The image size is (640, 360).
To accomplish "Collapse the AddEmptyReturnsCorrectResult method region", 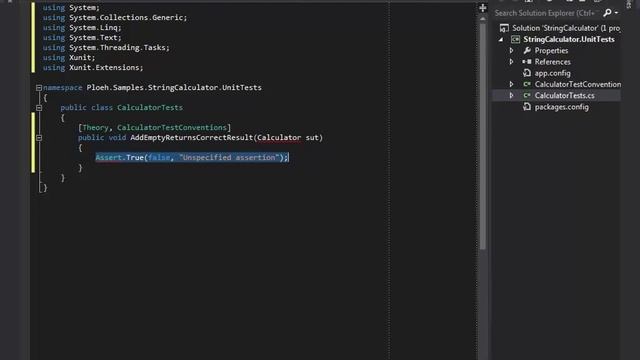I will point(39,138).
